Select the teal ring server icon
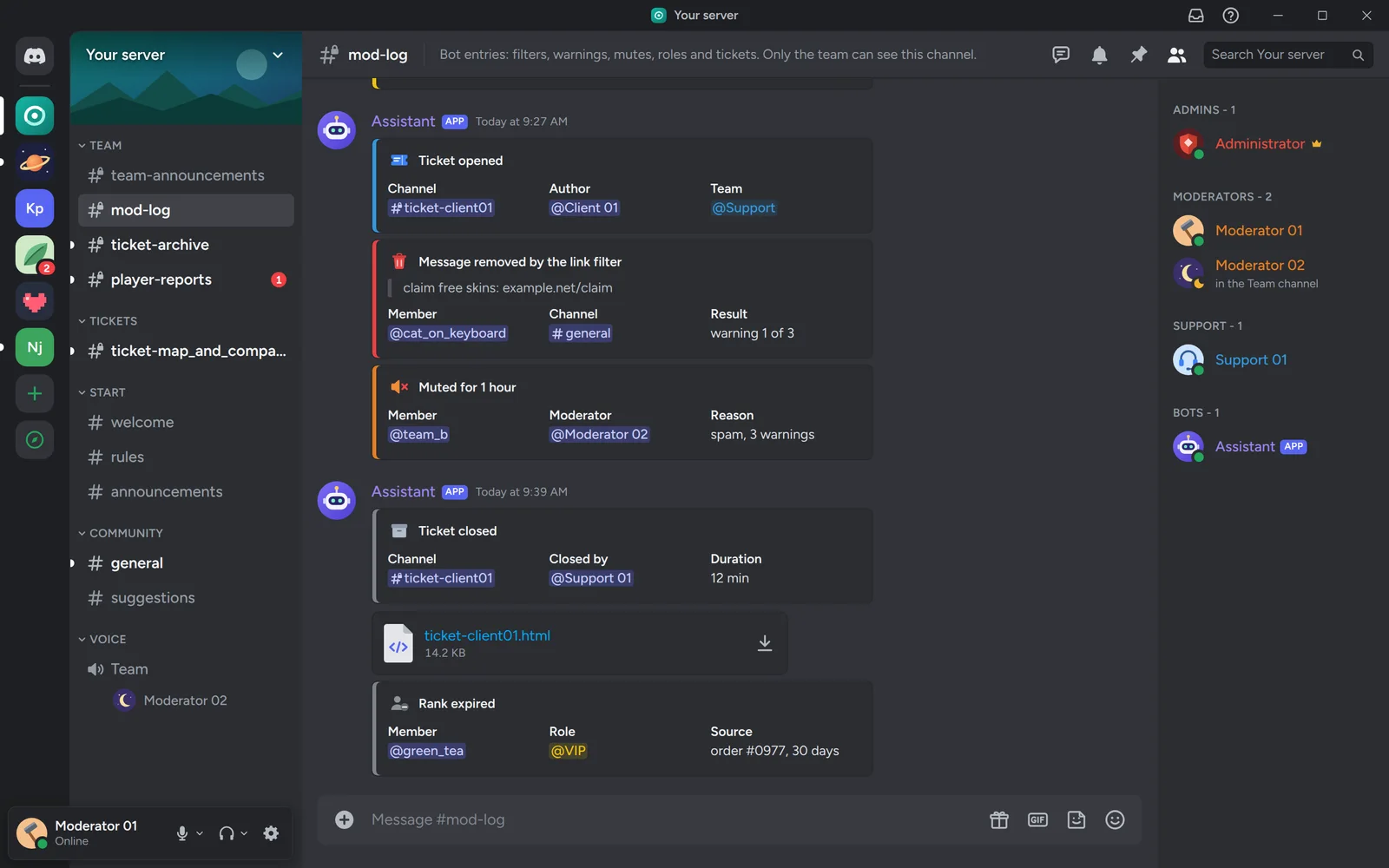 (35, 115)
